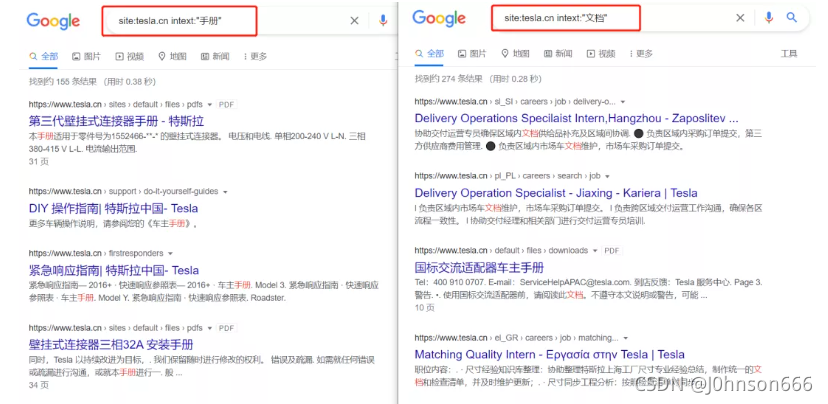Switch to 图片 tab in right window
The width and height of the screenshot is (828, 404).
pos(472,54)
